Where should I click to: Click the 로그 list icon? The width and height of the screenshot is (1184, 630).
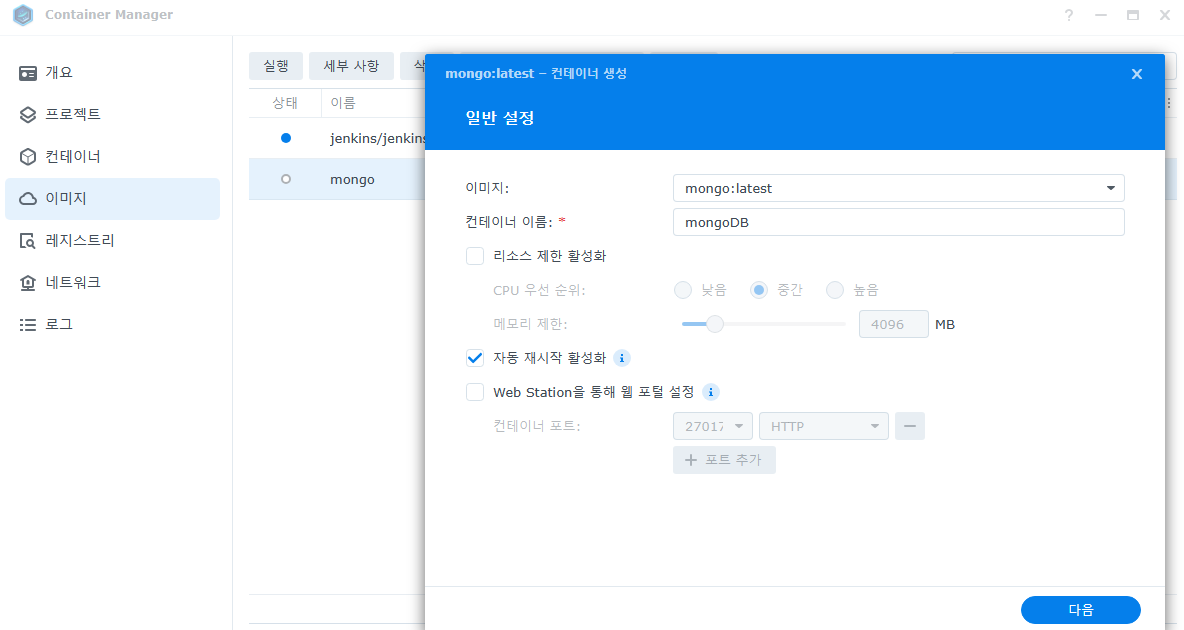(x=28, y=325)
